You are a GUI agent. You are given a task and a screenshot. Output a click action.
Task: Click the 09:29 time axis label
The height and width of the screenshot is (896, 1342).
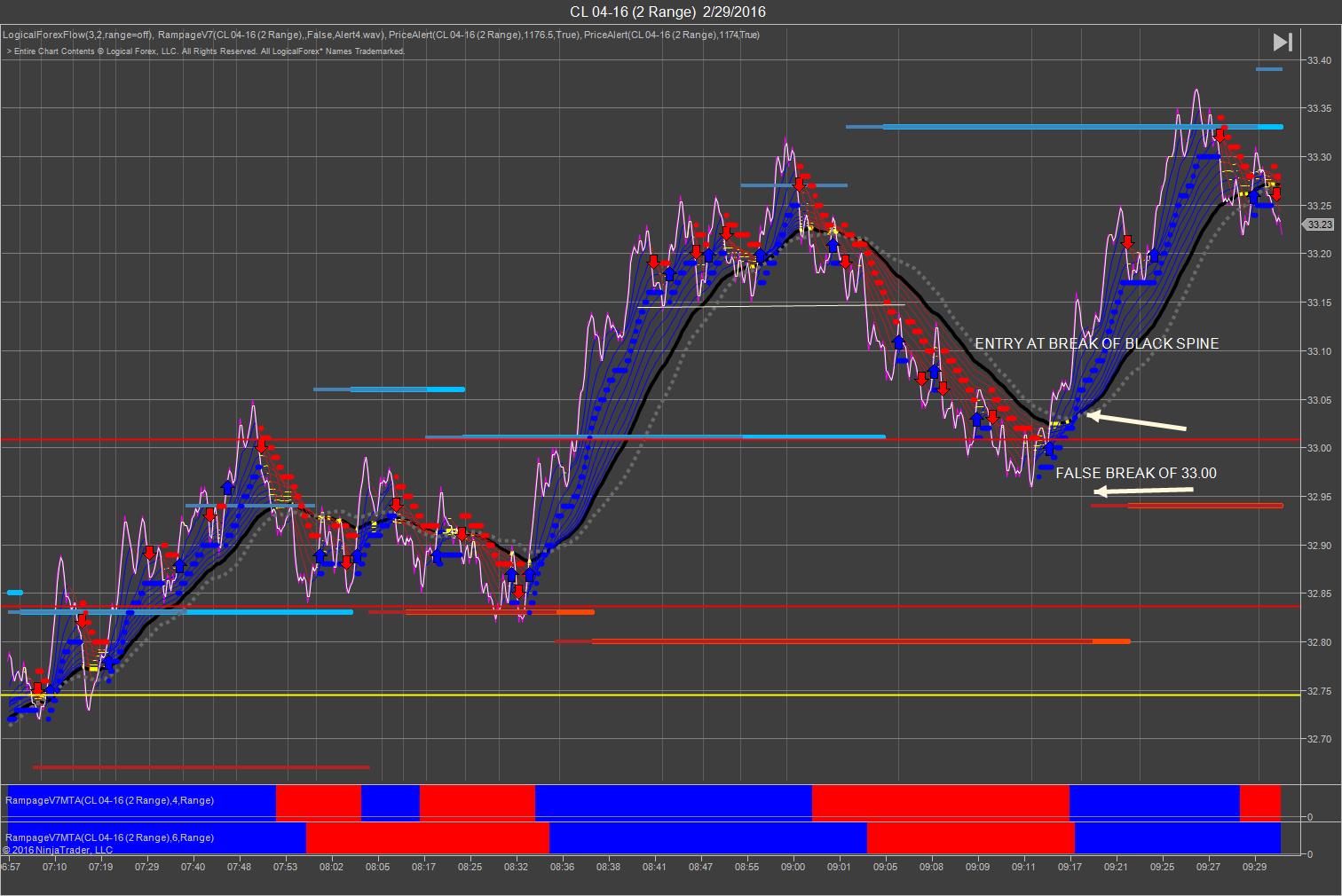click(1255, 867)
